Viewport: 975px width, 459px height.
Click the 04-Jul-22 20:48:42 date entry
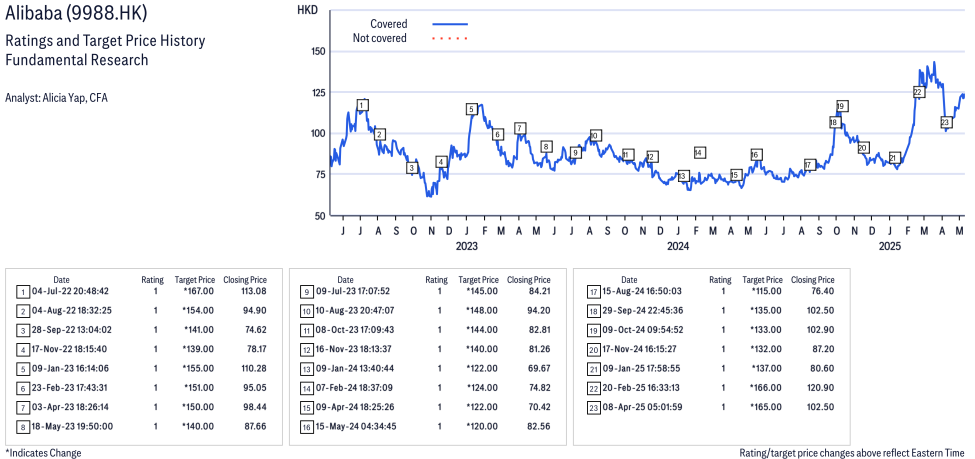pyautogui.click(x=72, y=291)
